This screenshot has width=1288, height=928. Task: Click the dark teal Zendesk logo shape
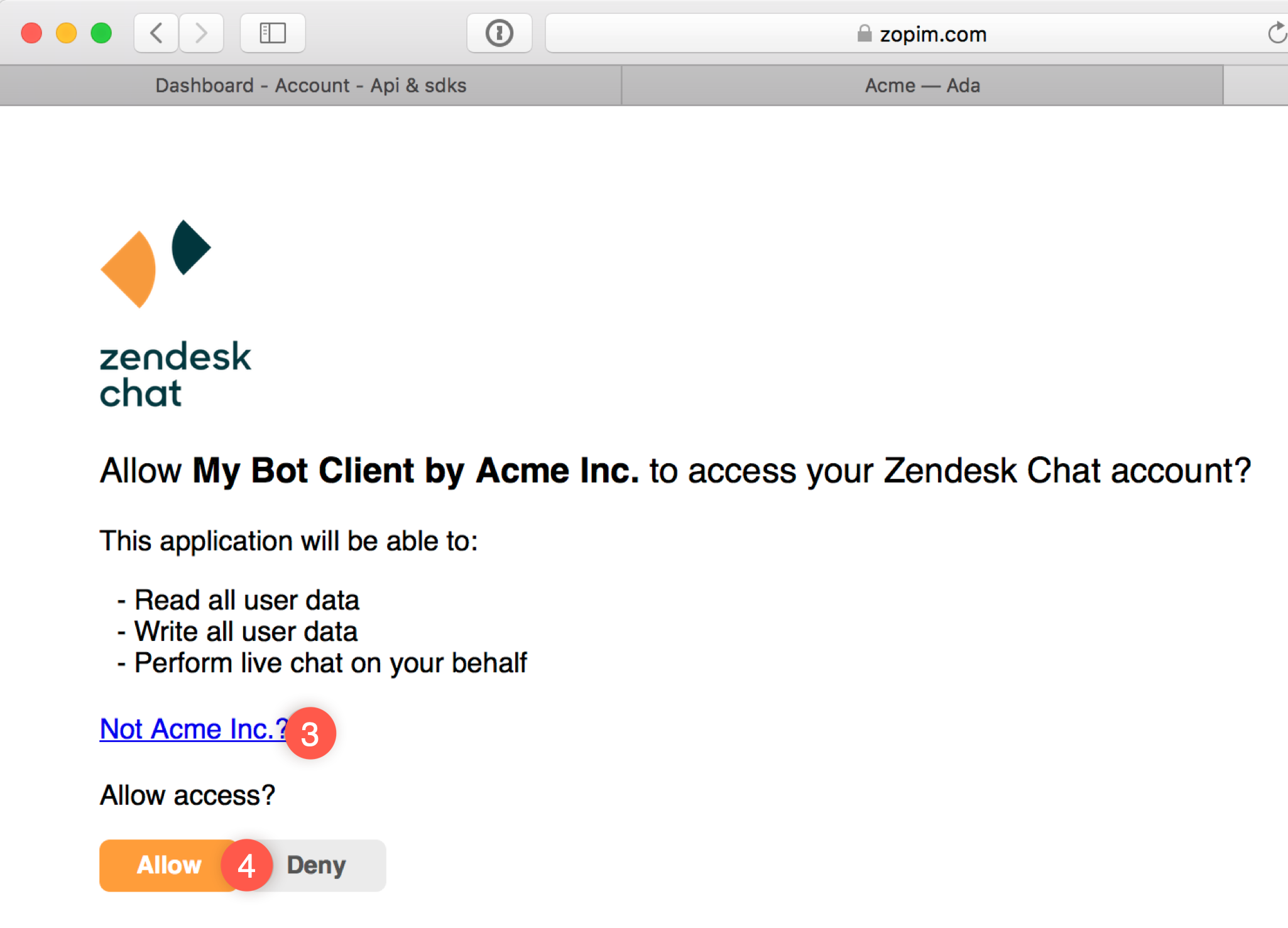[190, 247]
